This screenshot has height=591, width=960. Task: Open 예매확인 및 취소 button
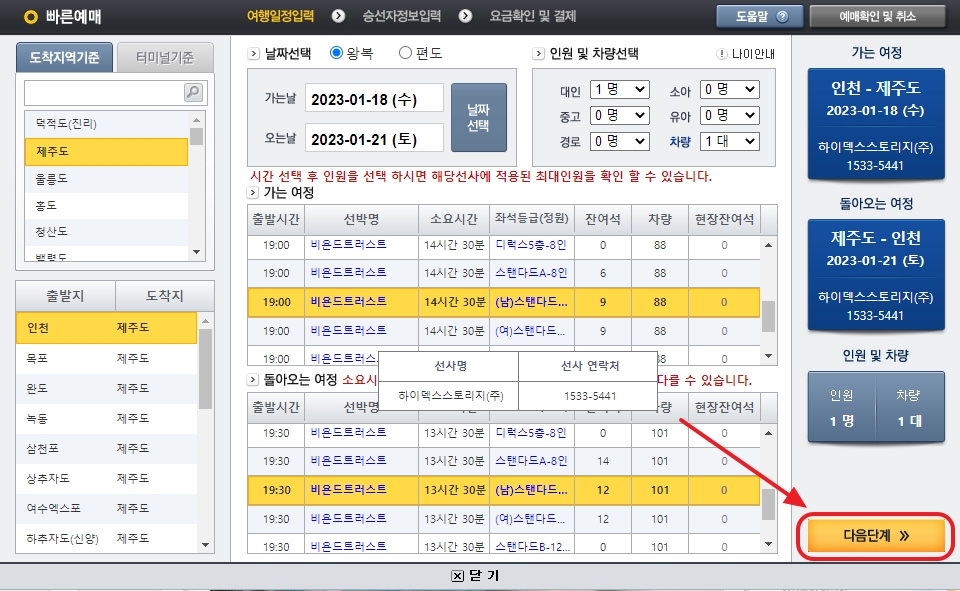coord(877,17)
